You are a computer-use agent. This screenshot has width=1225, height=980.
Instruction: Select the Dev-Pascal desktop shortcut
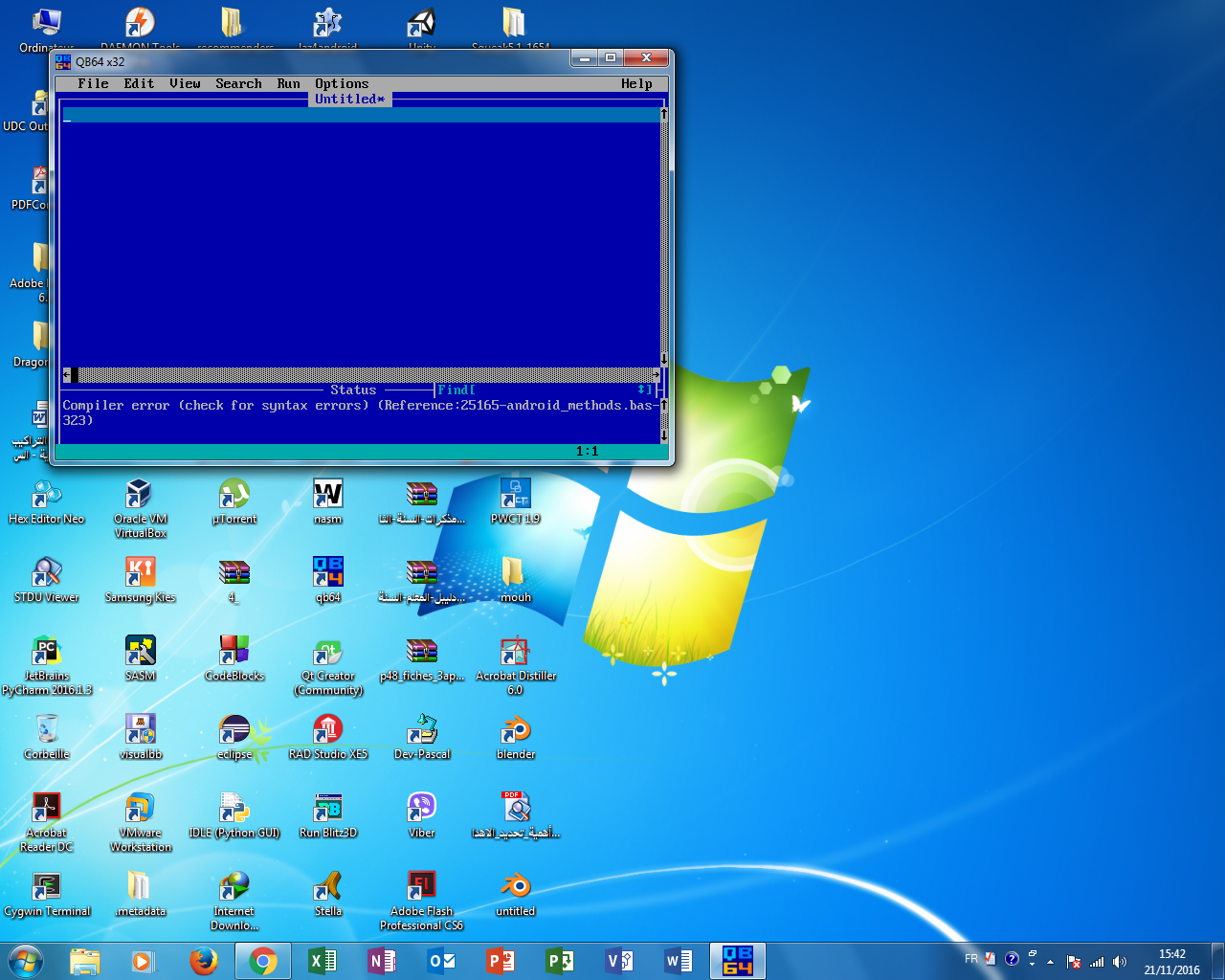[422, 731]
